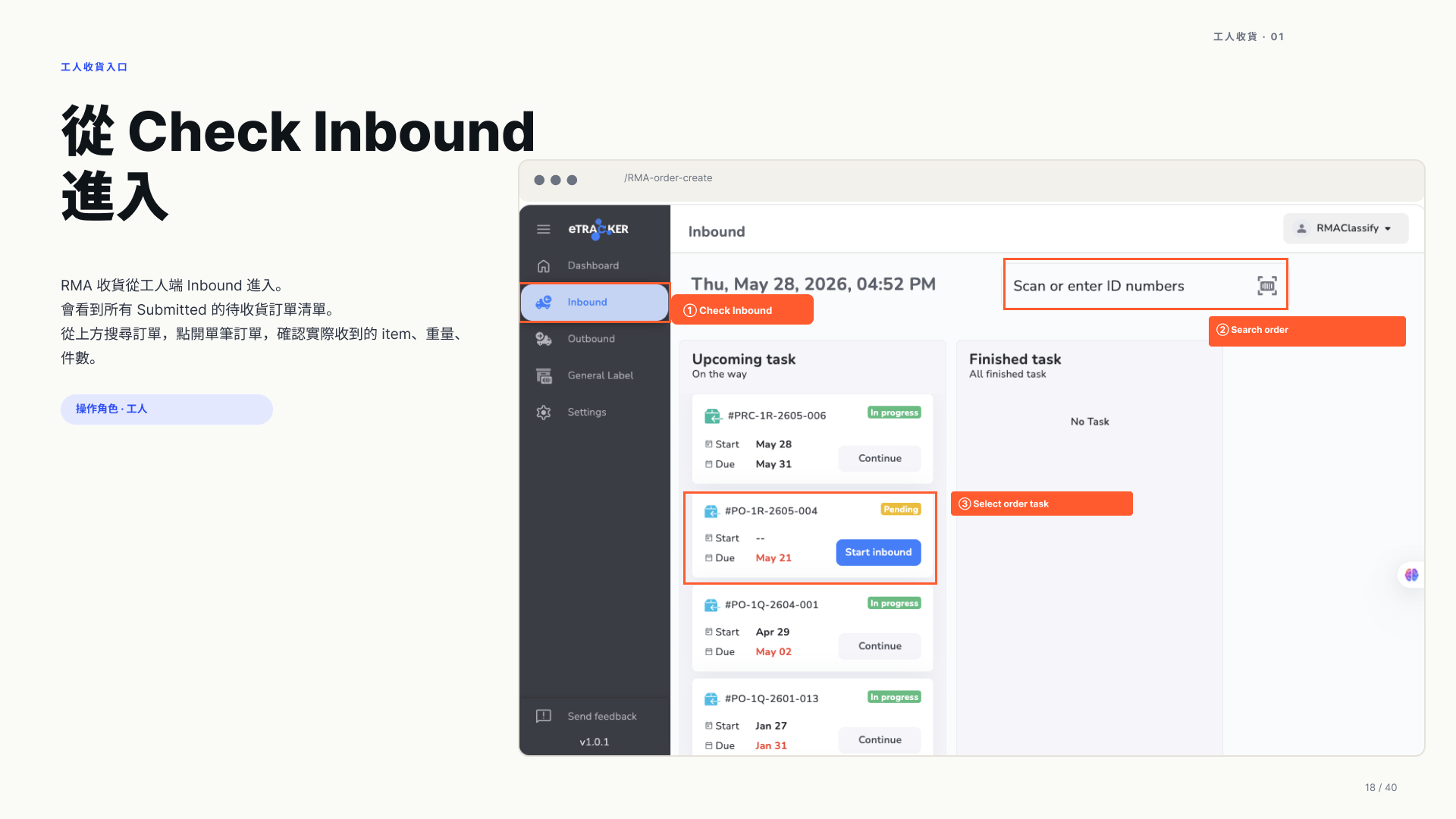Click Continue on order #PO-1Q-2601-013
The image size is (1456, 819).
(880, 740)
